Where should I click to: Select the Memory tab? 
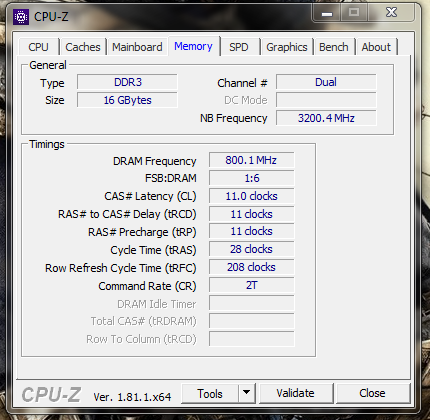point(193,46)
